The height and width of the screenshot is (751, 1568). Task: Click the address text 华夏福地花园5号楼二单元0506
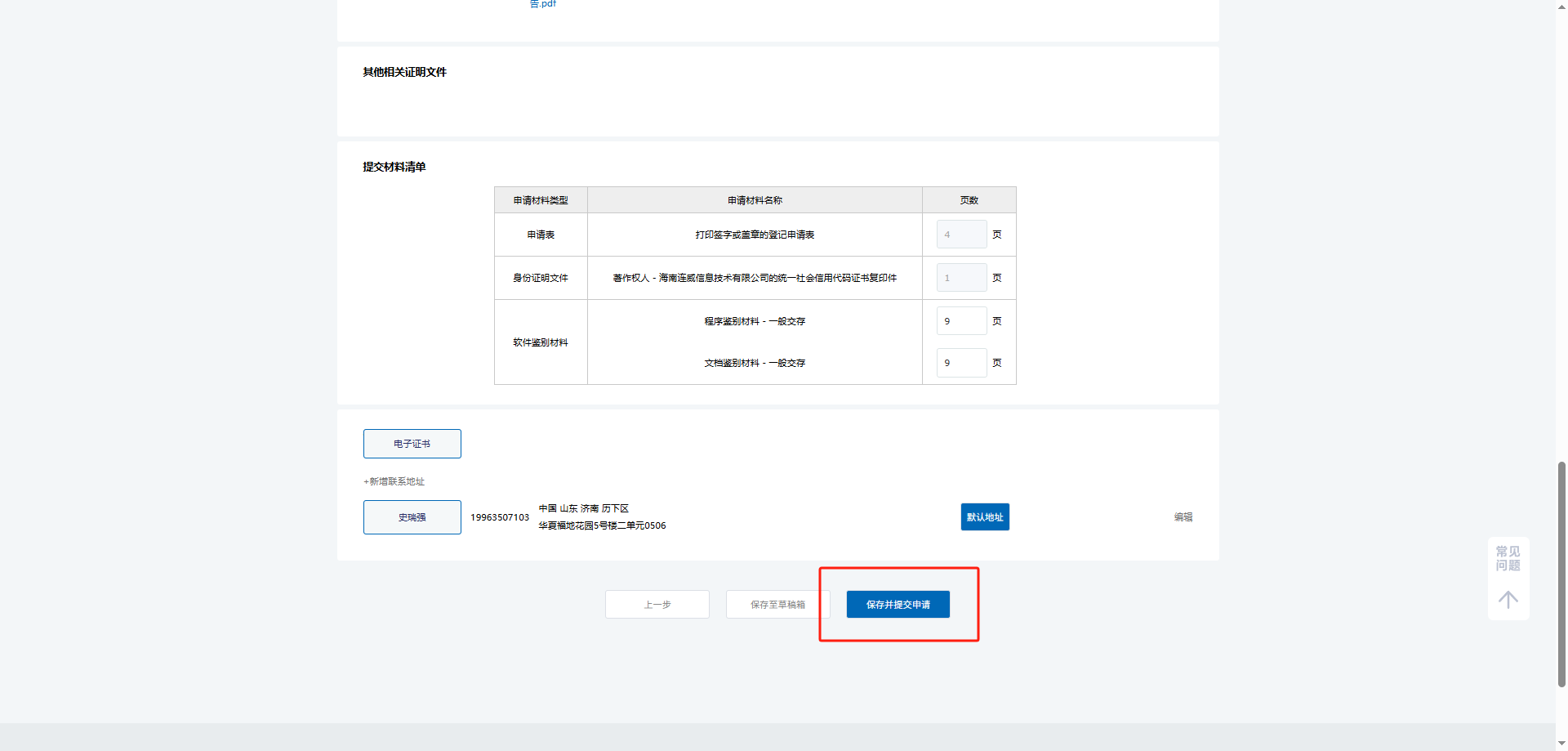click(x=602, y=525)
